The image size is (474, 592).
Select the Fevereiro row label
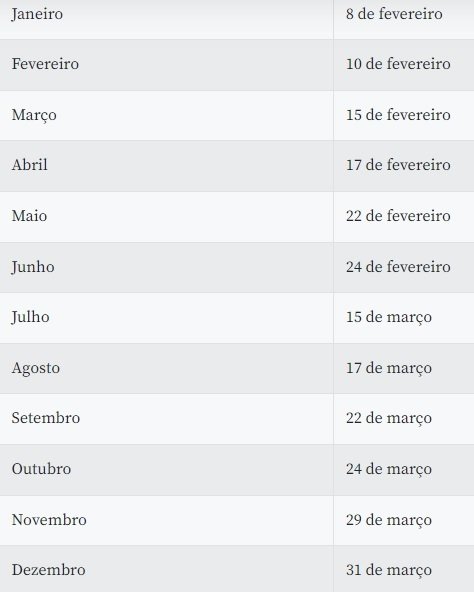pos(45,64)
